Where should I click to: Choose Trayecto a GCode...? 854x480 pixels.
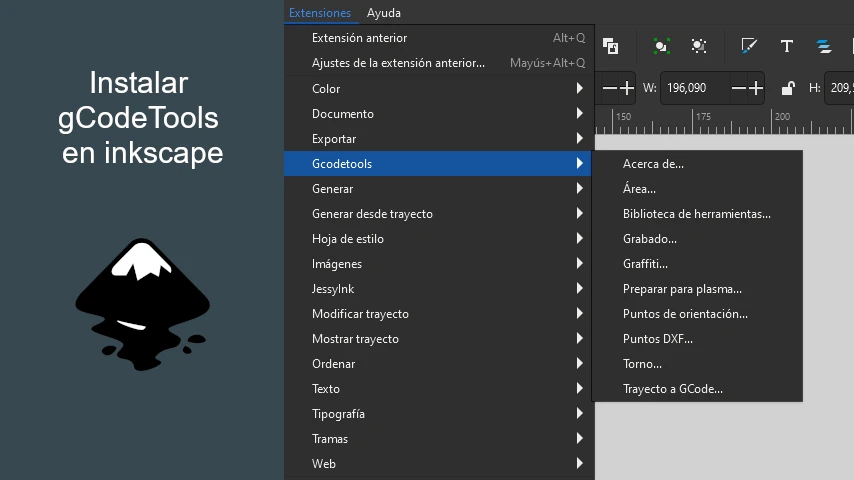[x=697, y=389]
